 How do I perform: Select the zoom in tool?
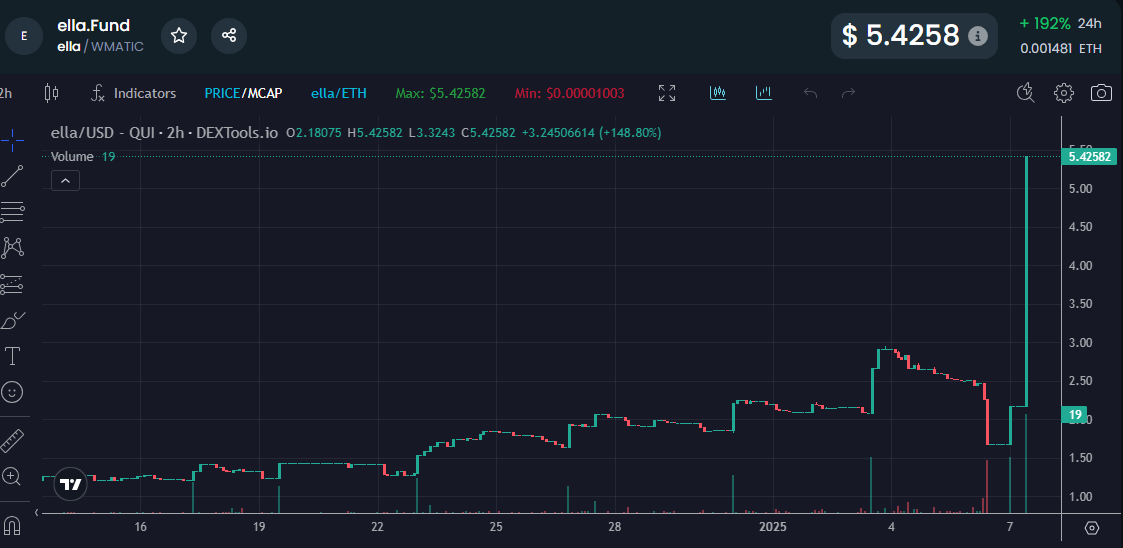point(11,476)
